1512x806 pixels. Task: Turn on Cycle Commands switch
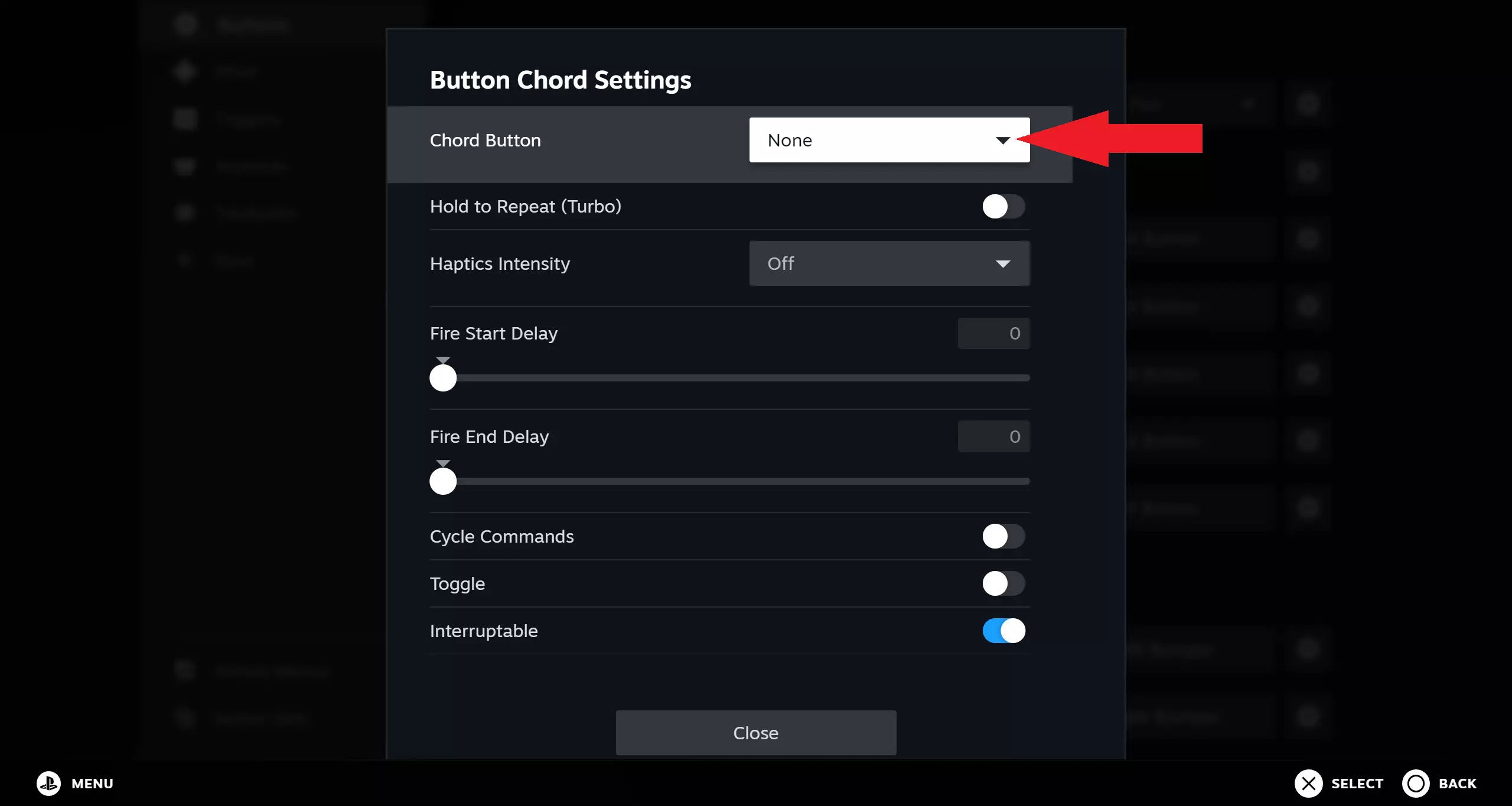tap(1003, 536)
